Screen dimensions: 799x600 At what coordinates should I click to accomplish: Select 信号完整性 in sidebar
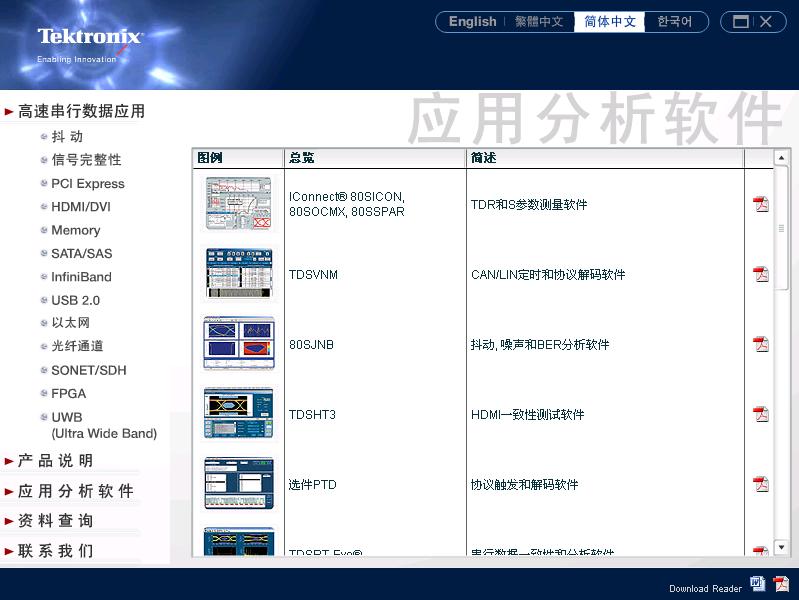click(x=86, y=160)
